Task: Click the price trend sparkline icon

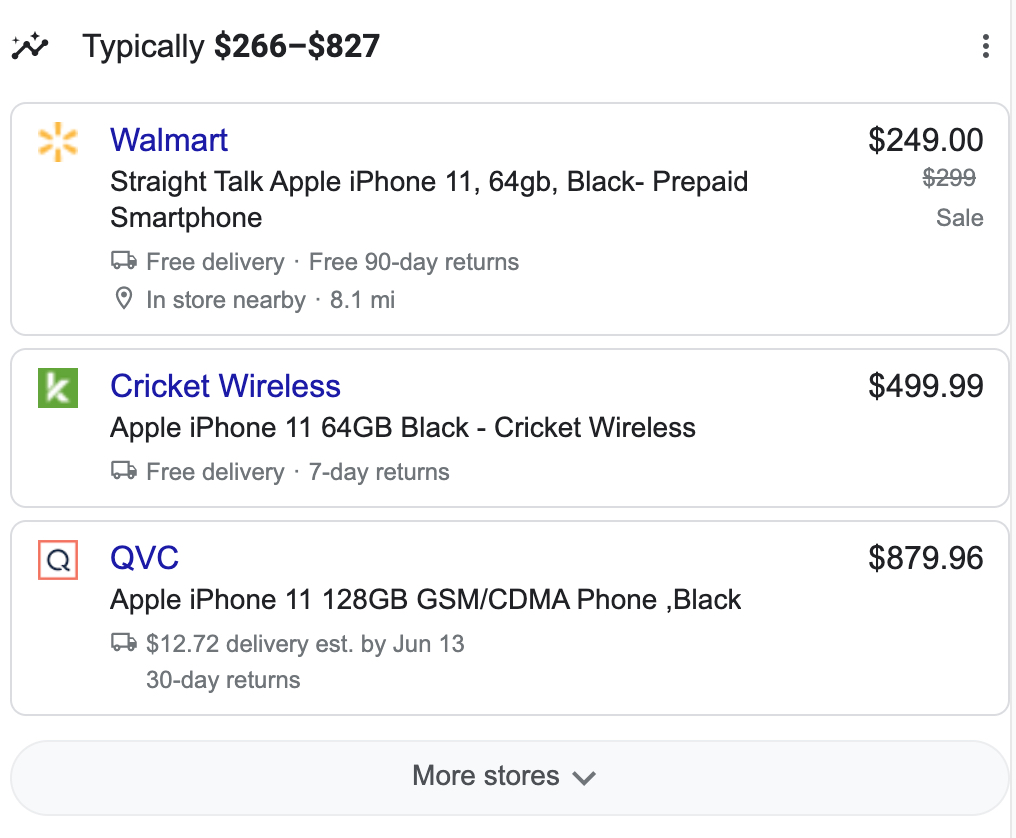Action: [x=30, y=46]
